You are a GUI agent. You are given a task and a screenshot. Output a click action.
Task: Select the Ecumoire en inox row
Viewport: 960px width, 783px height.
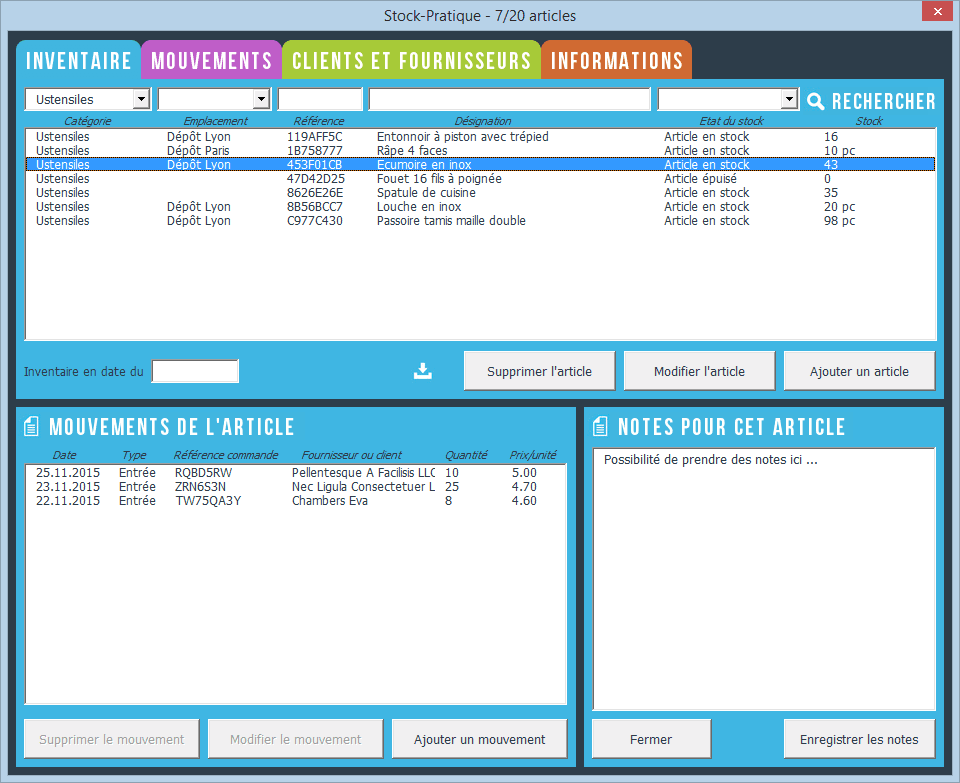[480, 165]
